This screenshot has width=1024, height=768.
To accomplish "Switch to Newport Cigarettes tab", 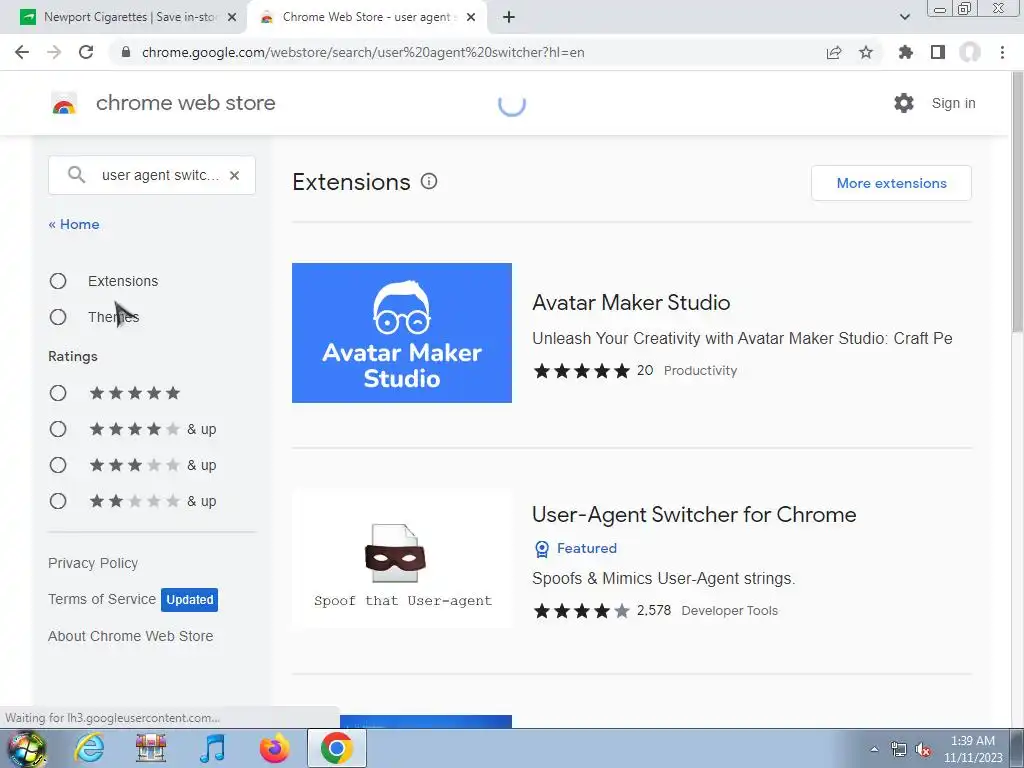I will tap(129, 17).
